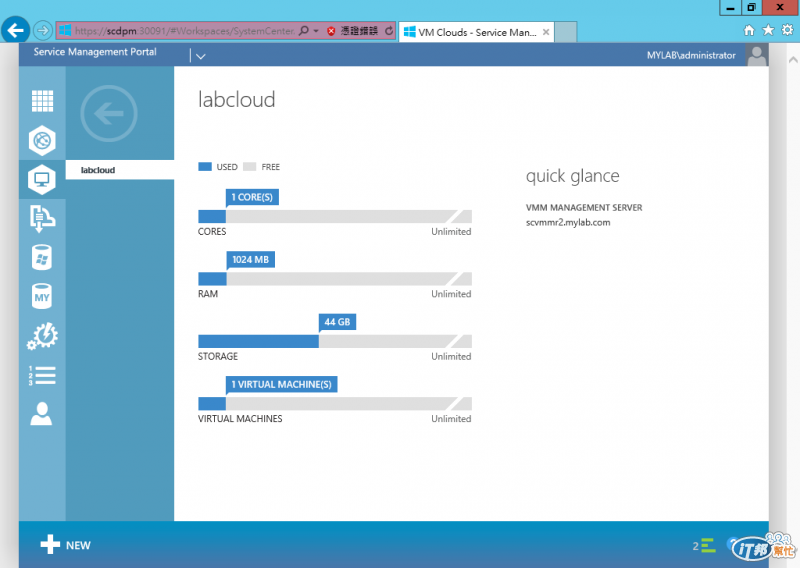Open the browser tools gear
800x568 pixels.
tap(788, 30)
